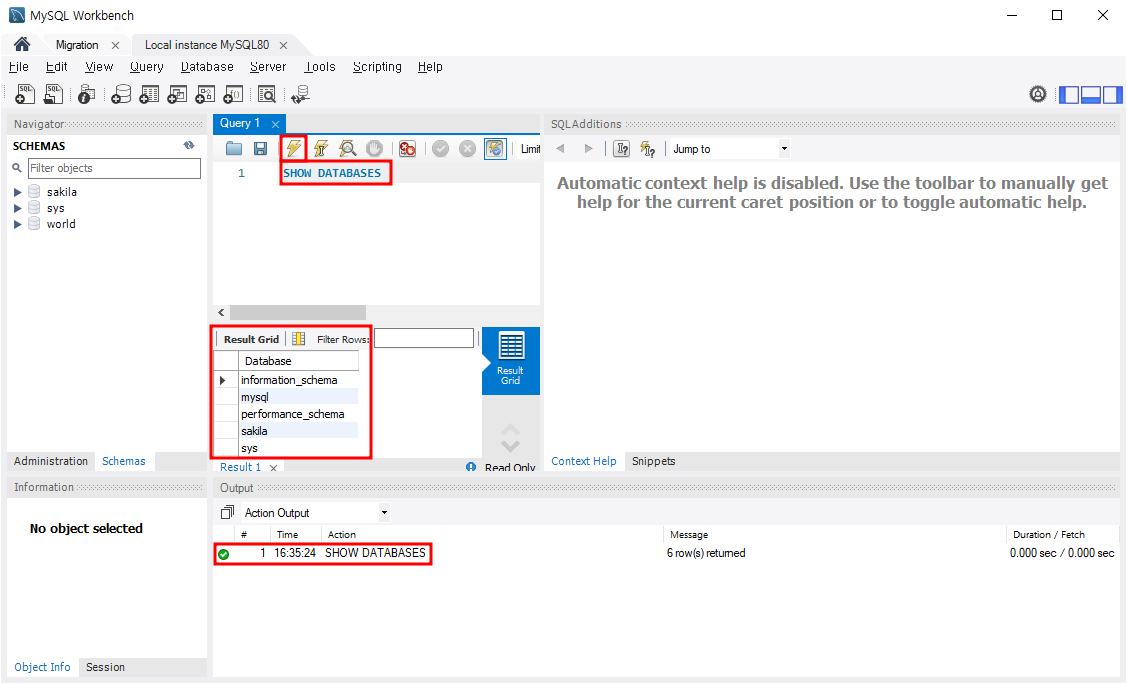Execute the query with lightning bolt
Viewport: 1127px width, 684px height.
point(294,149)
